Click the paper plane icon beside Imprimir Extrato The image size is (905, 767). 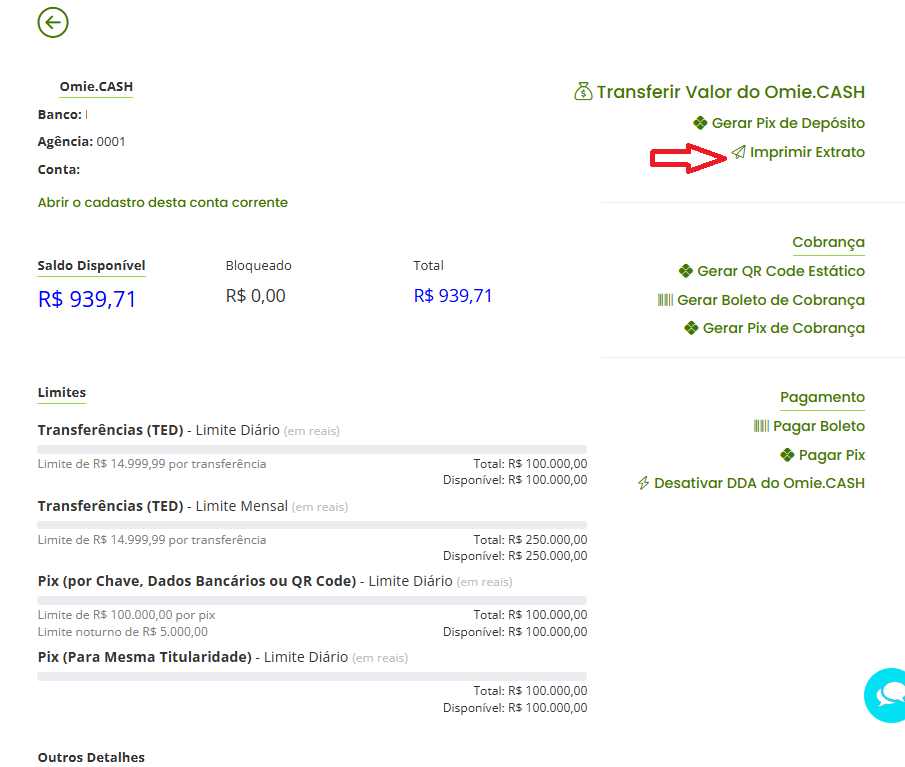click(739, 152)
